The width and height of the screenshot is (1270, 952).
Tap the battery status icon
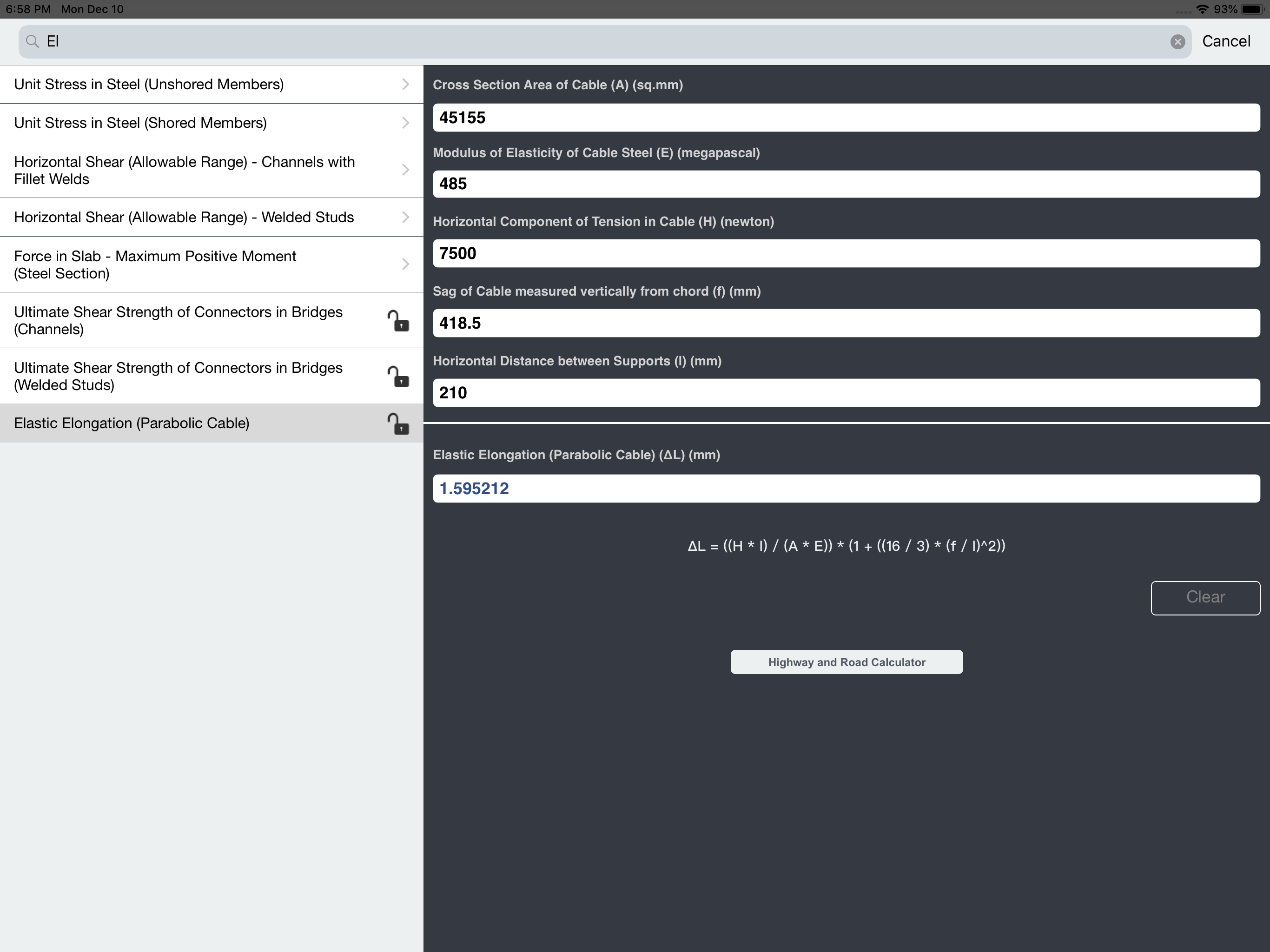1252,9
